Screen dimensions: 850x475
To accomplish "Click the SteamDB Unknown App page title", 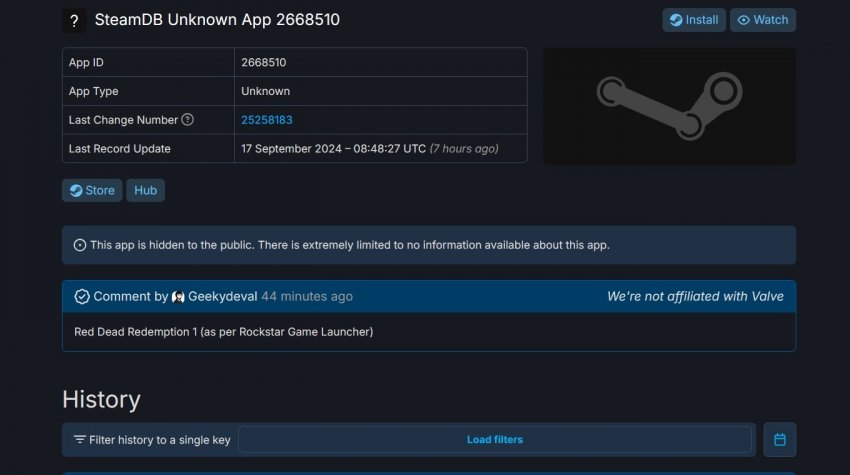I will point(217,20).
